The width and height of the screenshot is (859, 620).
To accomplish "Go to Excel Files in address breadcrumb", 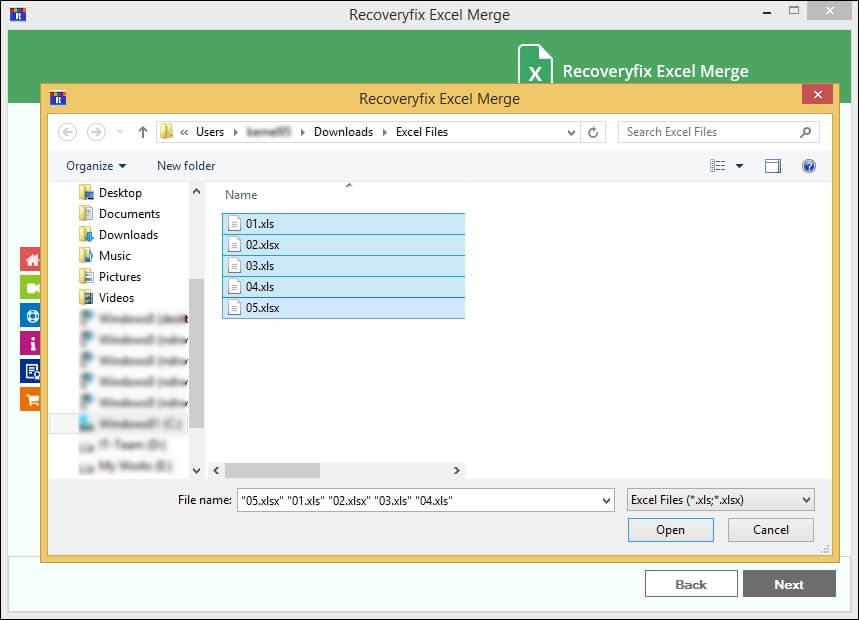I will [x=422, y=132].
